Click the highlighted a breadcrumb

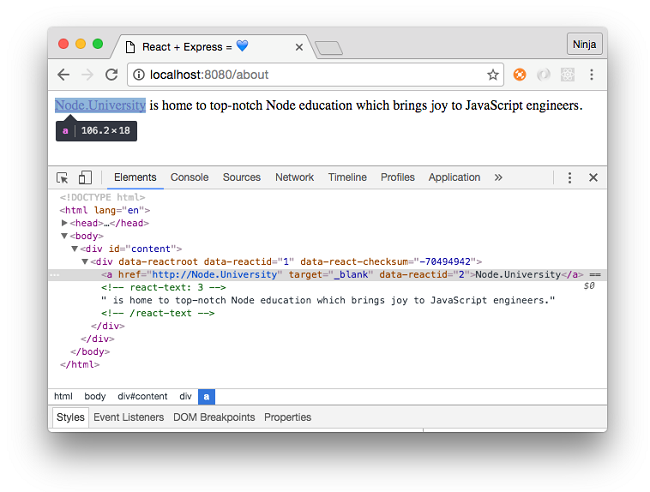coord(206,397)
